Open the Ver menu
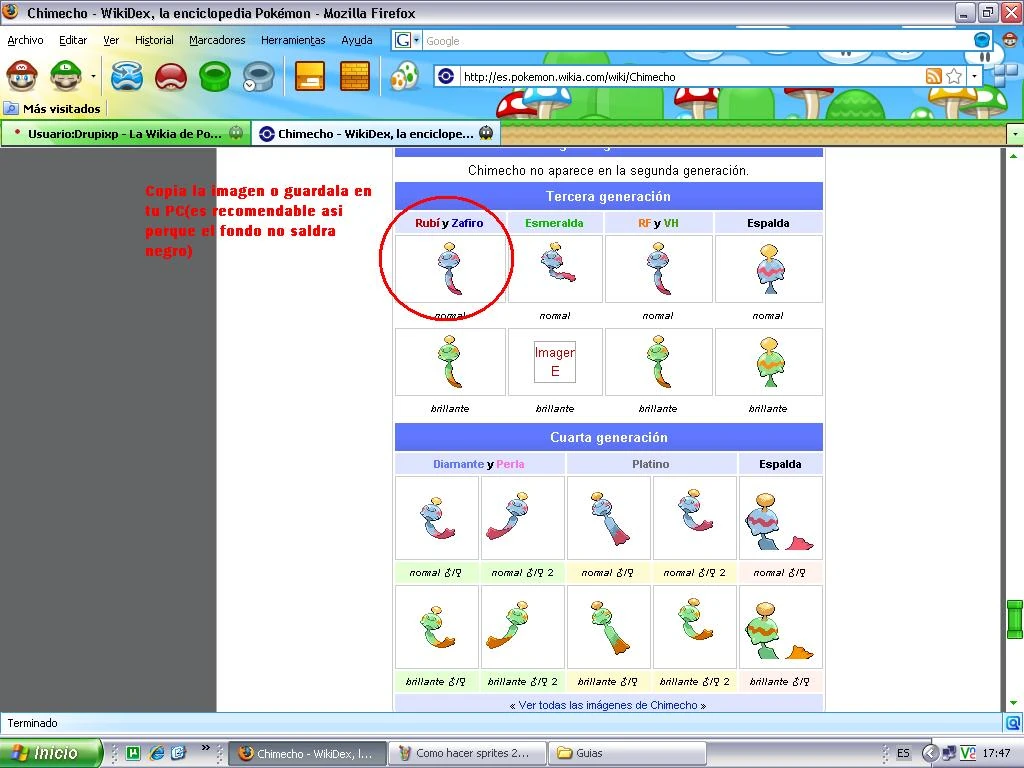The image size is (1024, 768). point(111,40)
